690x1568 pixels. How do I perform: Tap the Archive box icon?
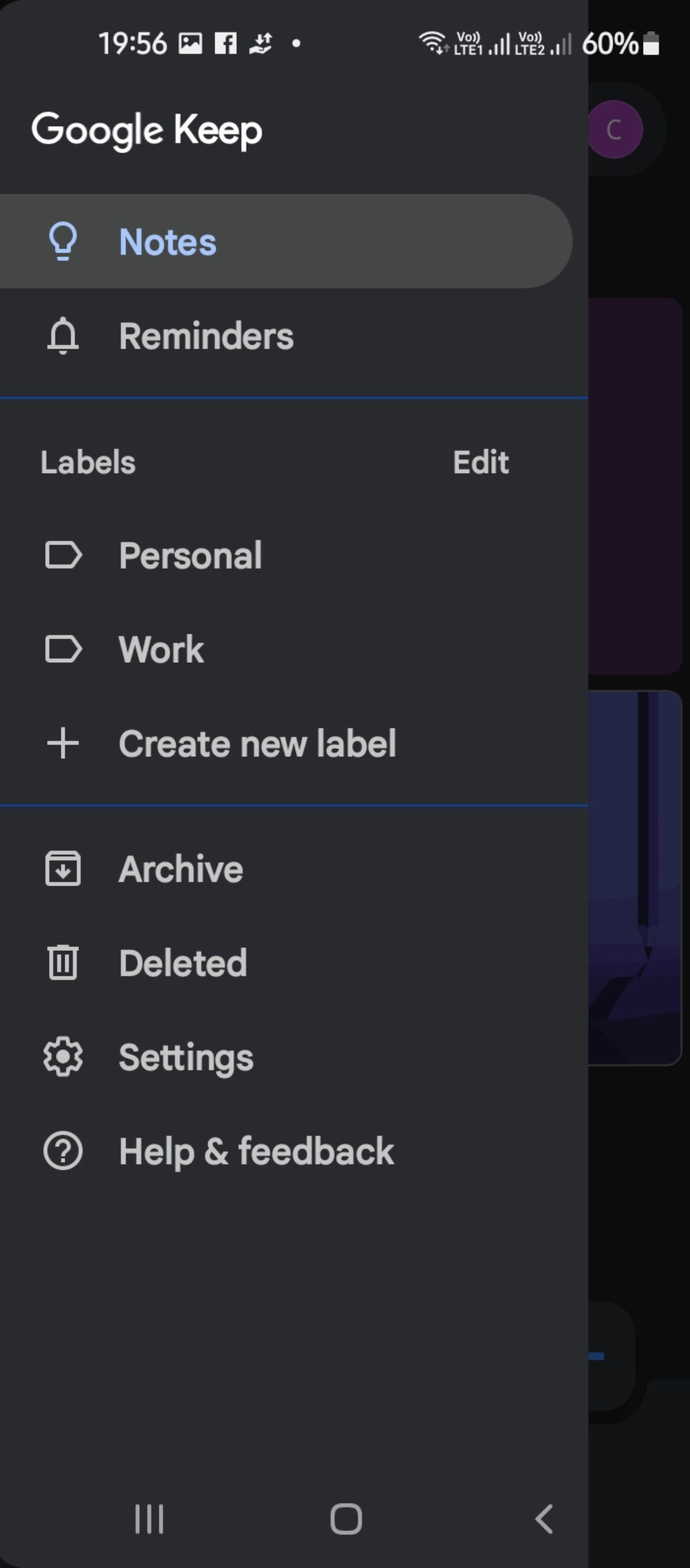point(63,869)
